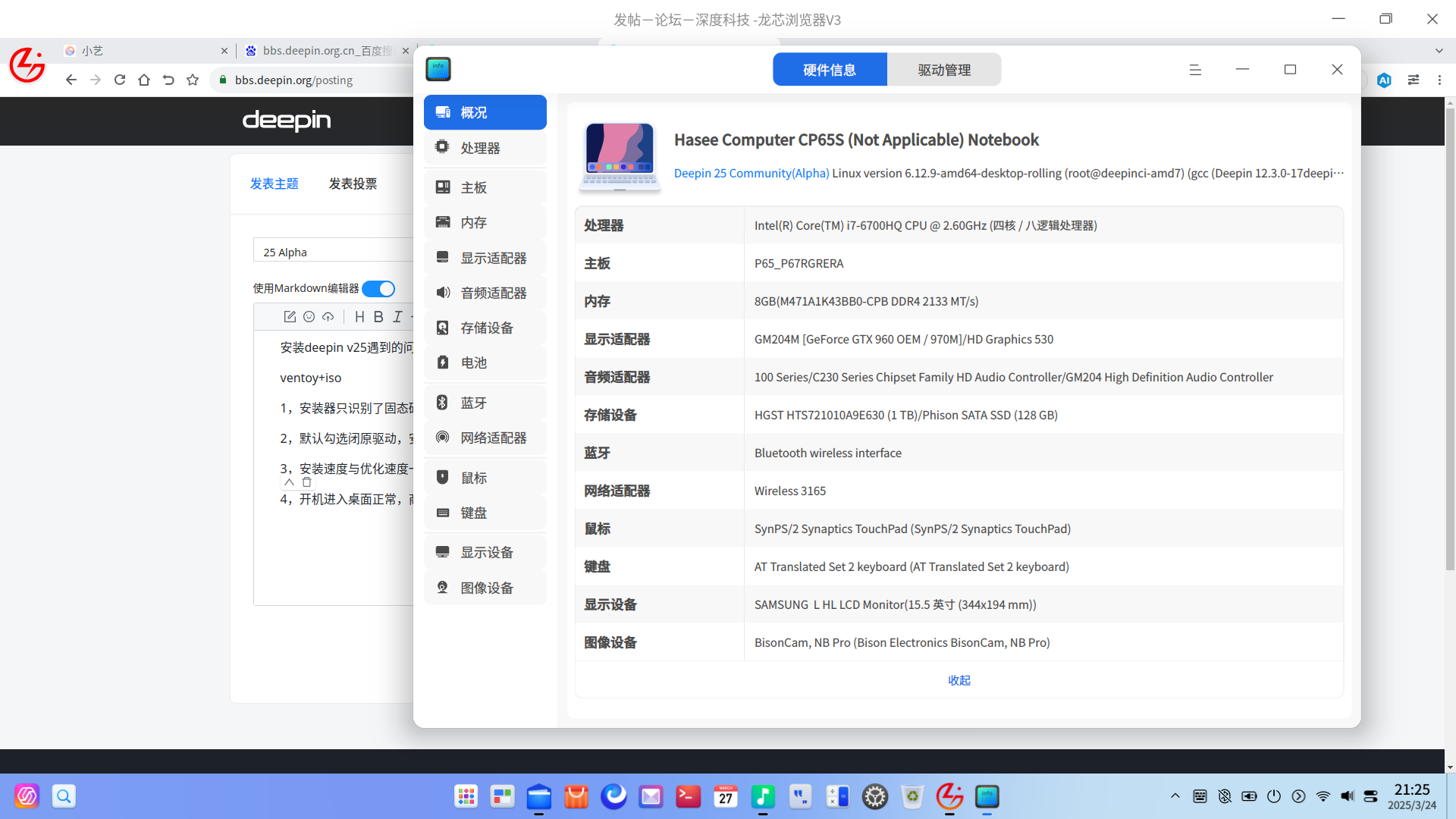
Task: Switch to 发表主题 tab on forum page
Action: tap(275, 184)
